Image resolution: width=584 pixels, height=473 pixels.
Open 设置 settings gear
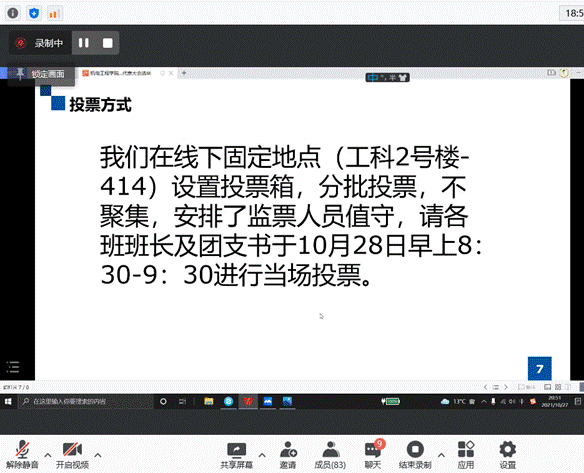(508, 454)
